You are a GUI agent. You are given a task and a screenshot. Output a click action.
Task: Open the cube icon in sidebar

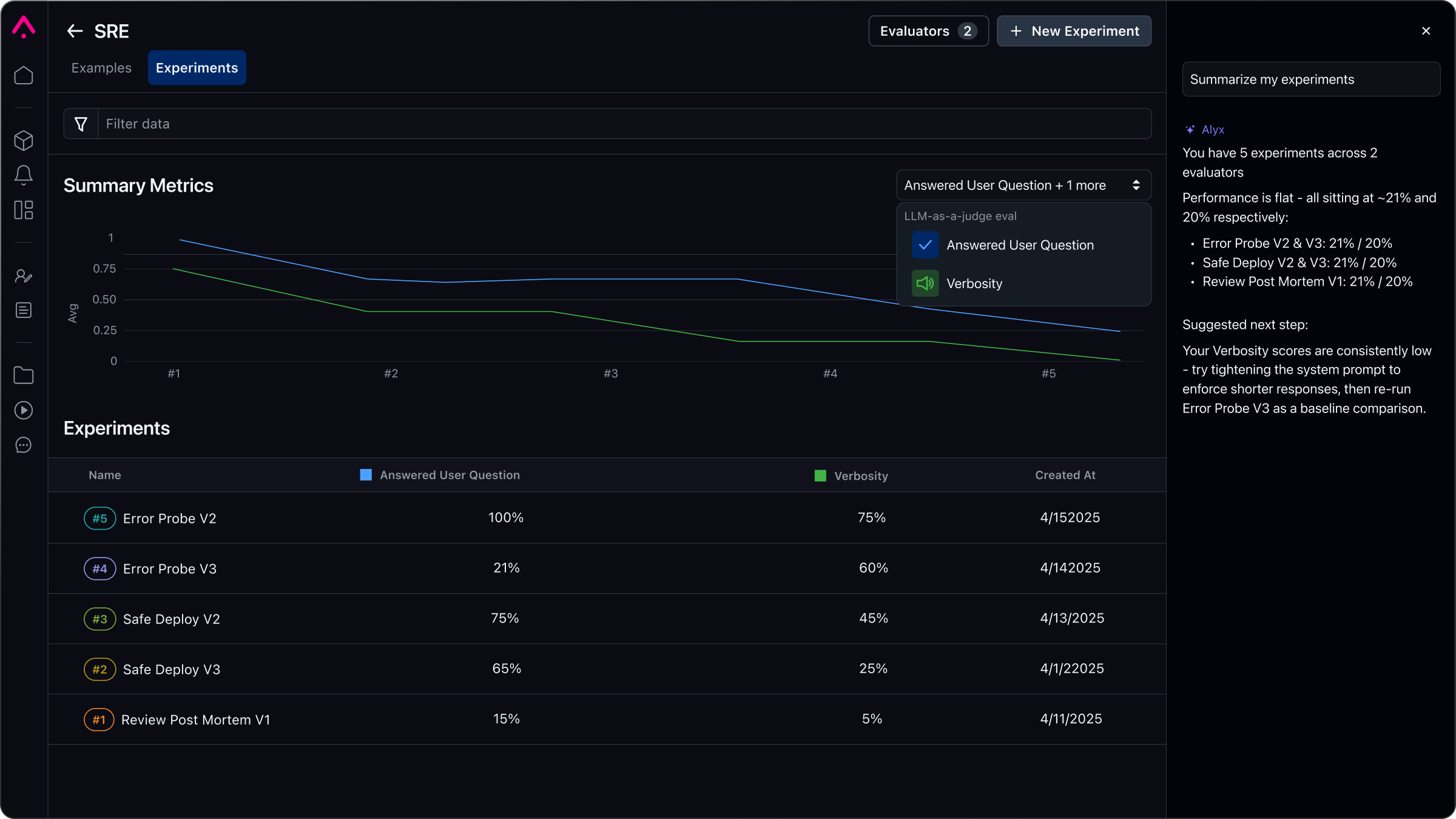(x=24, y=141)
